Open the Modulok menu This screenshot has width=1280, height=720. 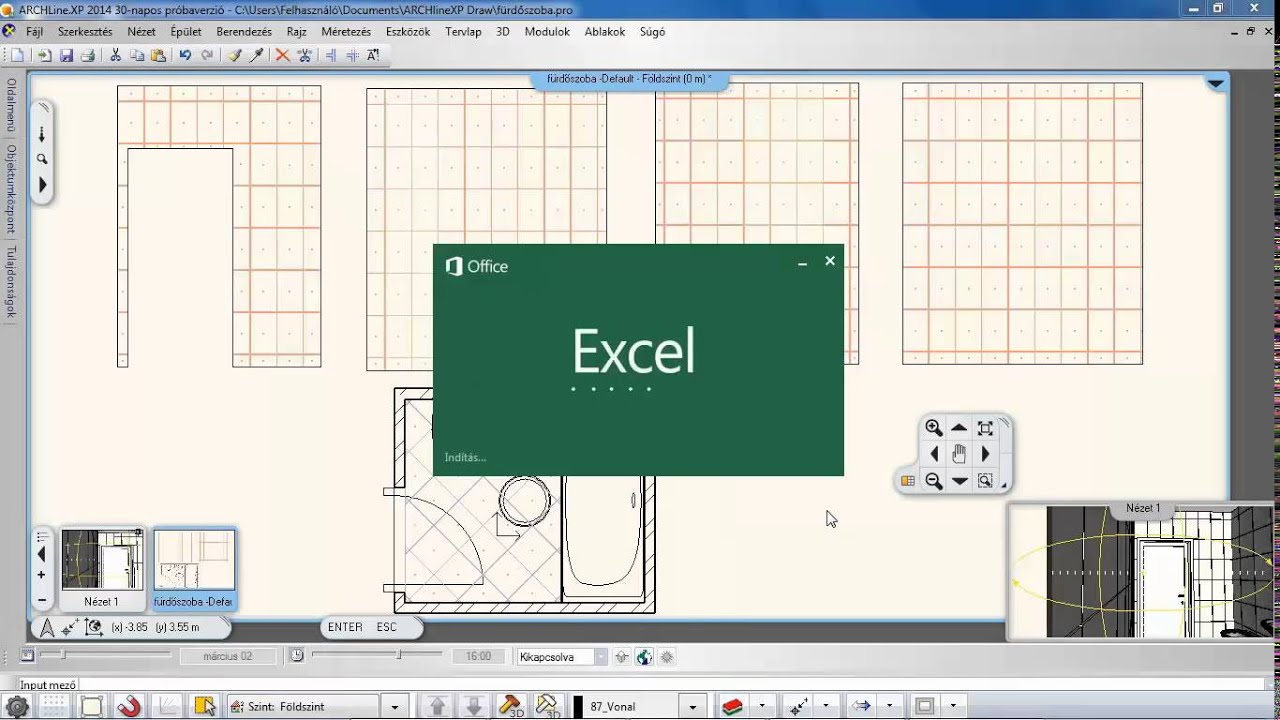coord(547,31)
